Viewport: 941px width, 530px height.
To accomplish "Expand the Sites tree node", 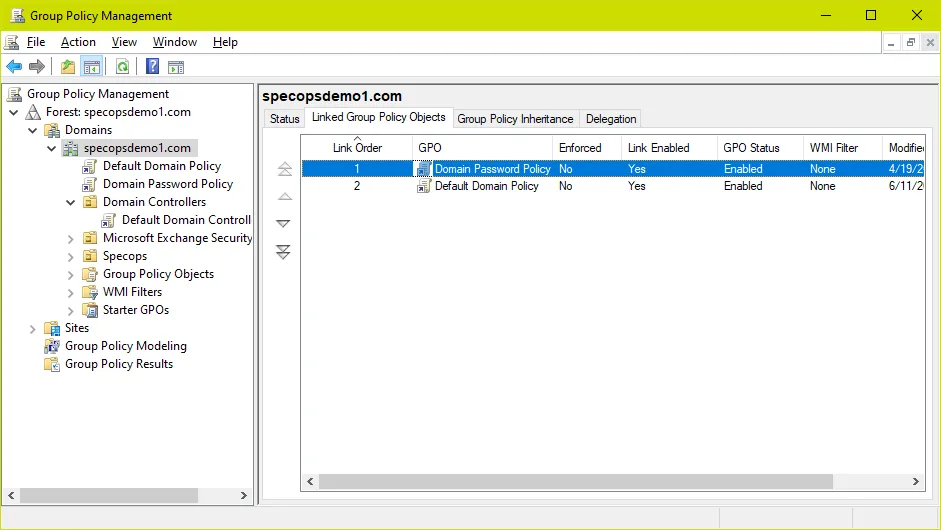I will tap(32, 329).
